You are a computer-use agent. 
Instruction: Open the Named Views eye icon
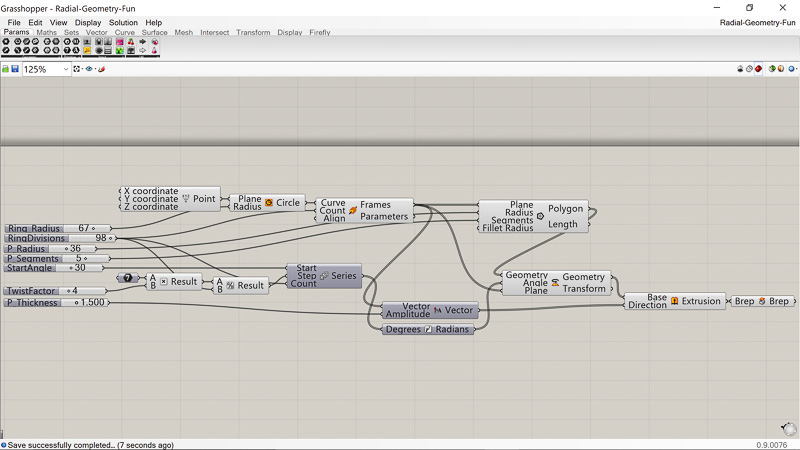(x=89, y=69)
